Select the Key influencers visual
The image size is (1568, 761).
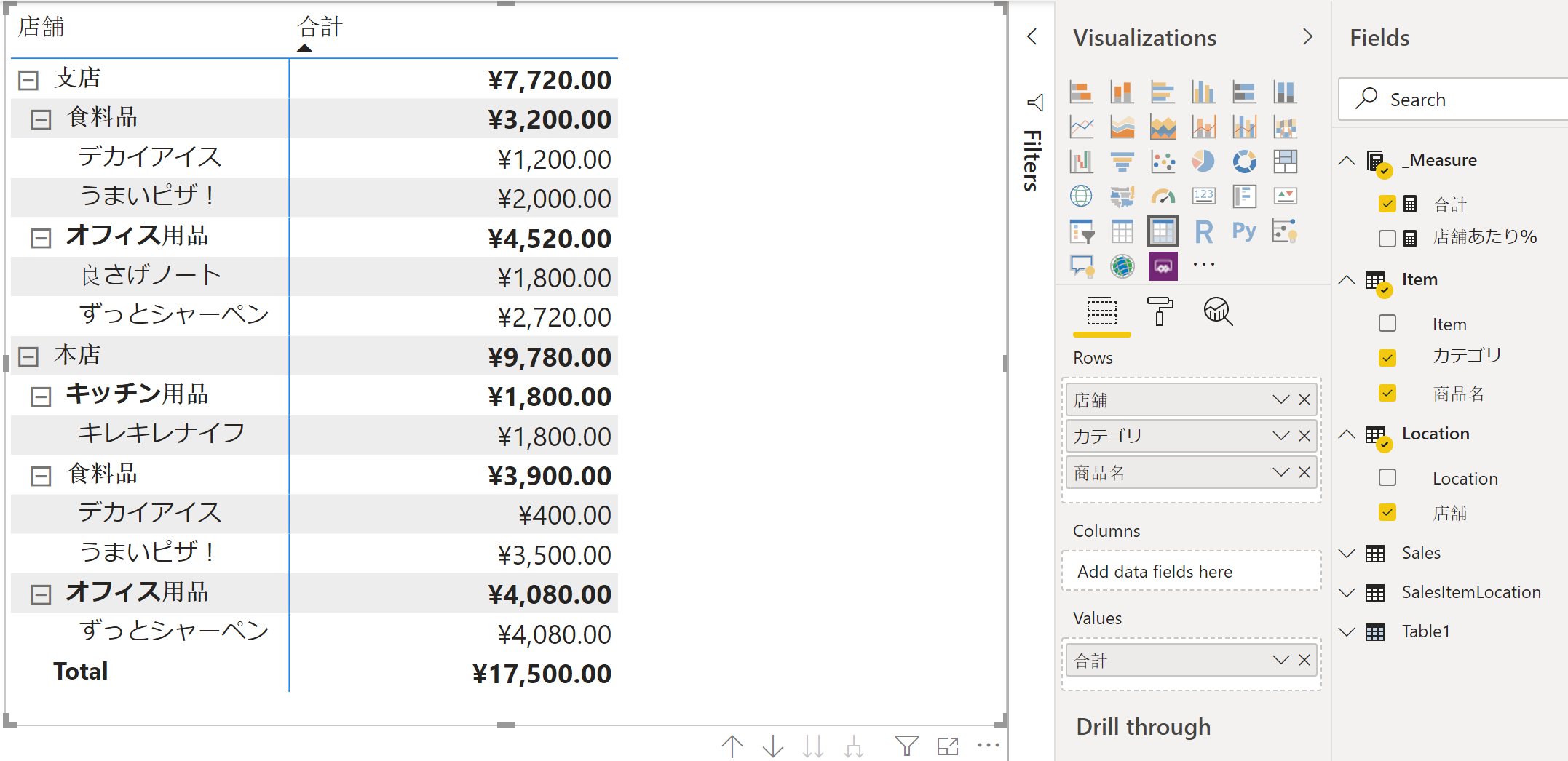tap(1285, 231)
